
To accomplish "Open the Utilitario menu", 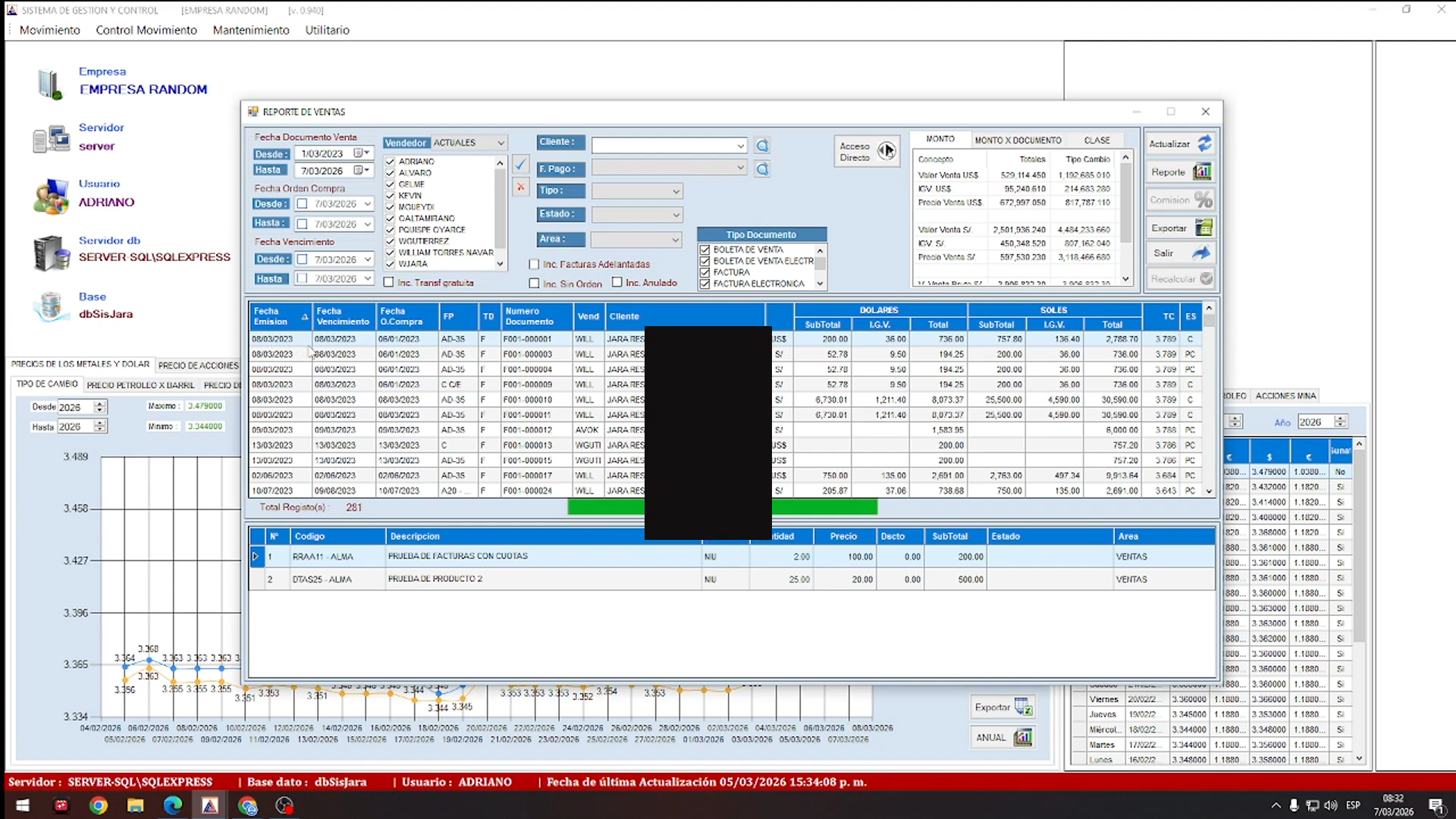I will 328,30.
